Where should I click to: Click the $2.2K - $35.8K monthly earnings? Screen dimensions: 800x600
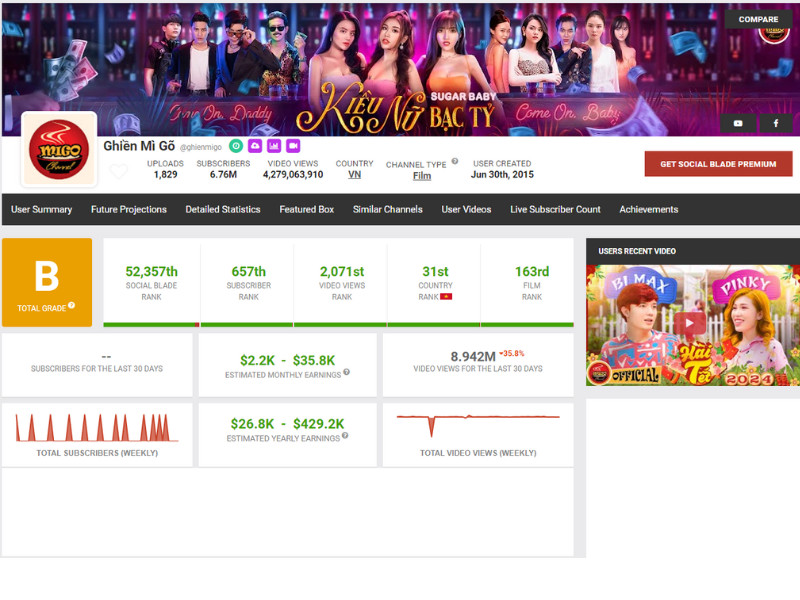288,360
